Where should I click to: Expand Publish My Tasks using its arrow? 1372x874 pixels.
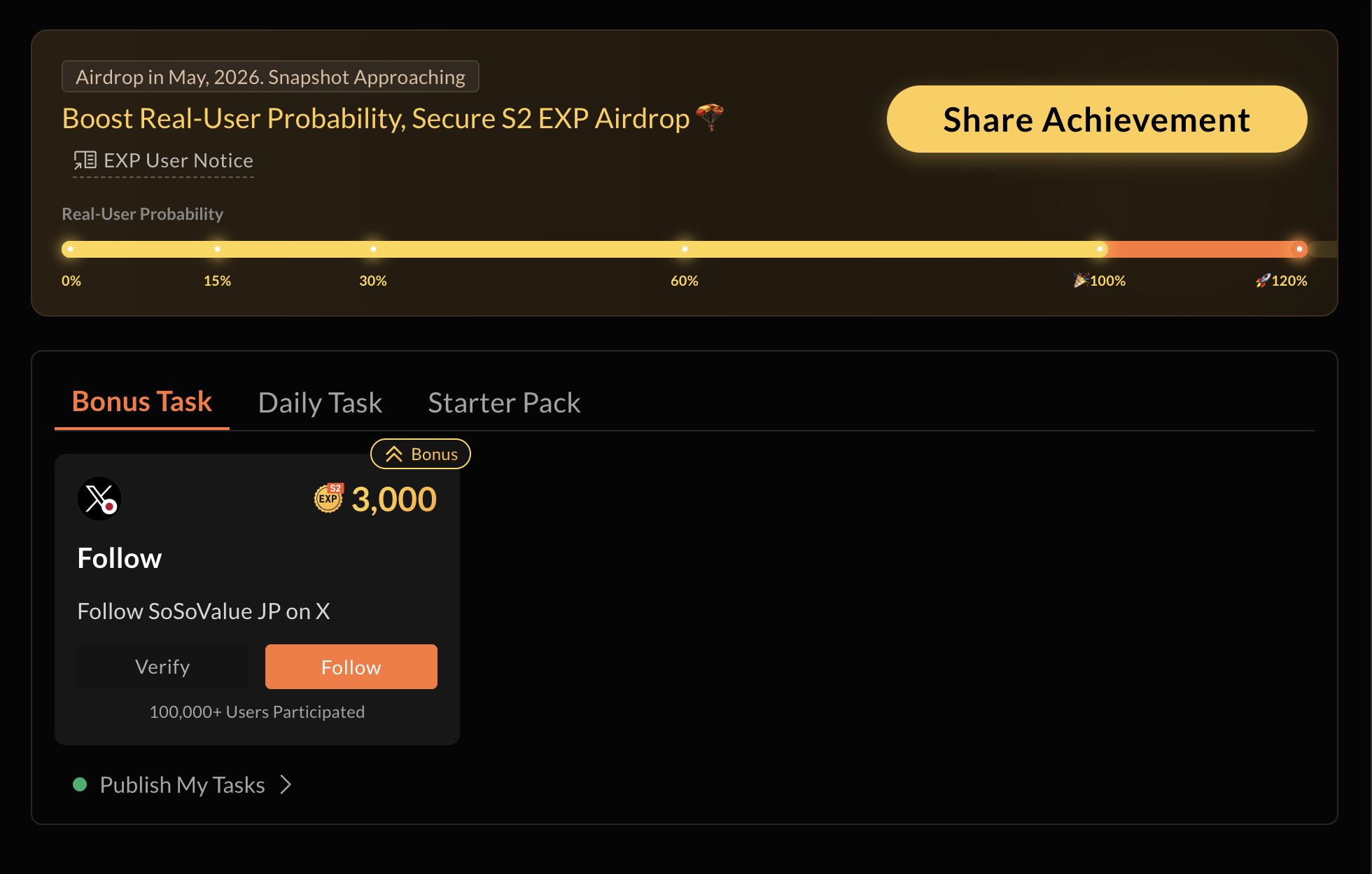pyautogui.click(x=285, y=785)
